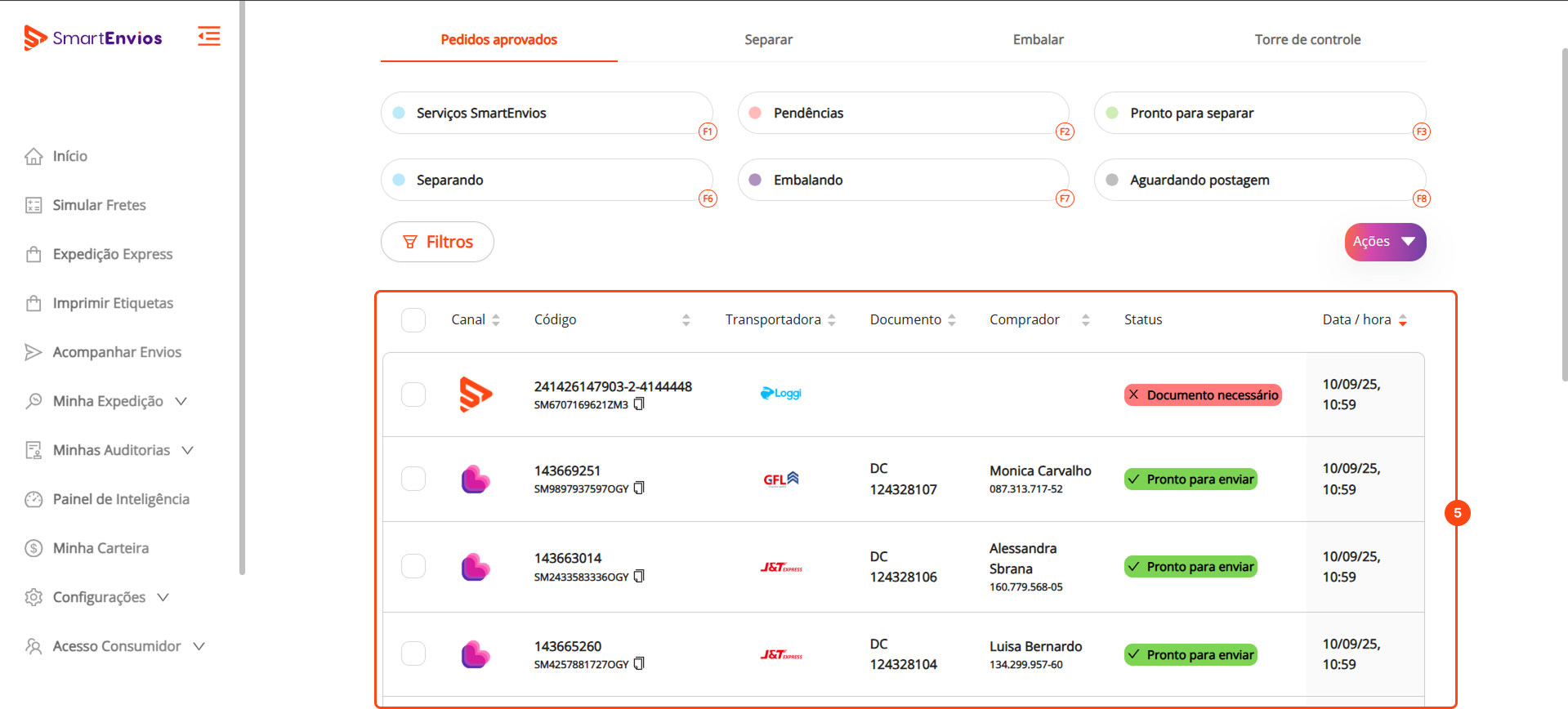Collapse sidebar using the menu icon

208,36
